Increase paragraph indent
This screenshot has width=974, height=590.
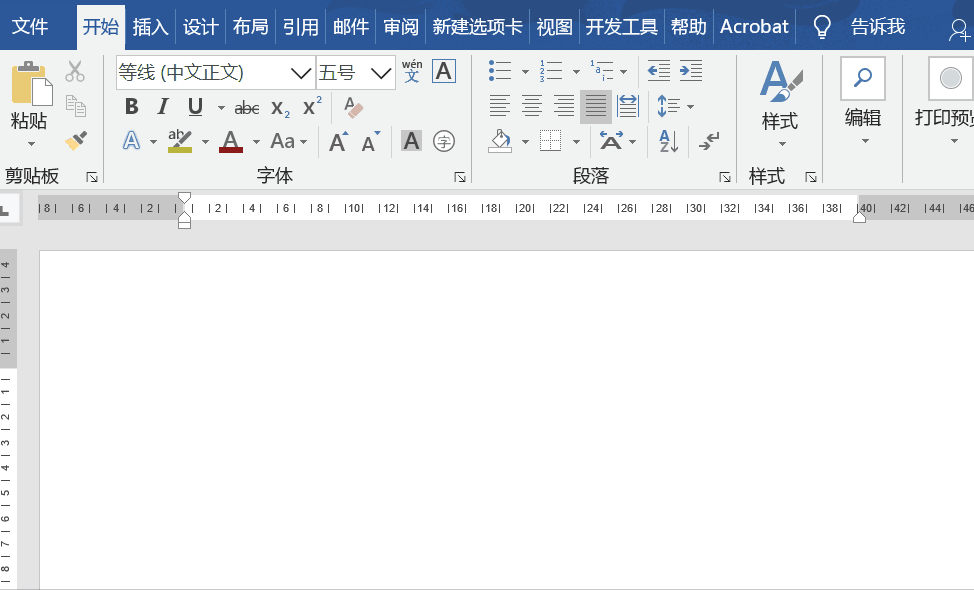click(x=691, y=71)
